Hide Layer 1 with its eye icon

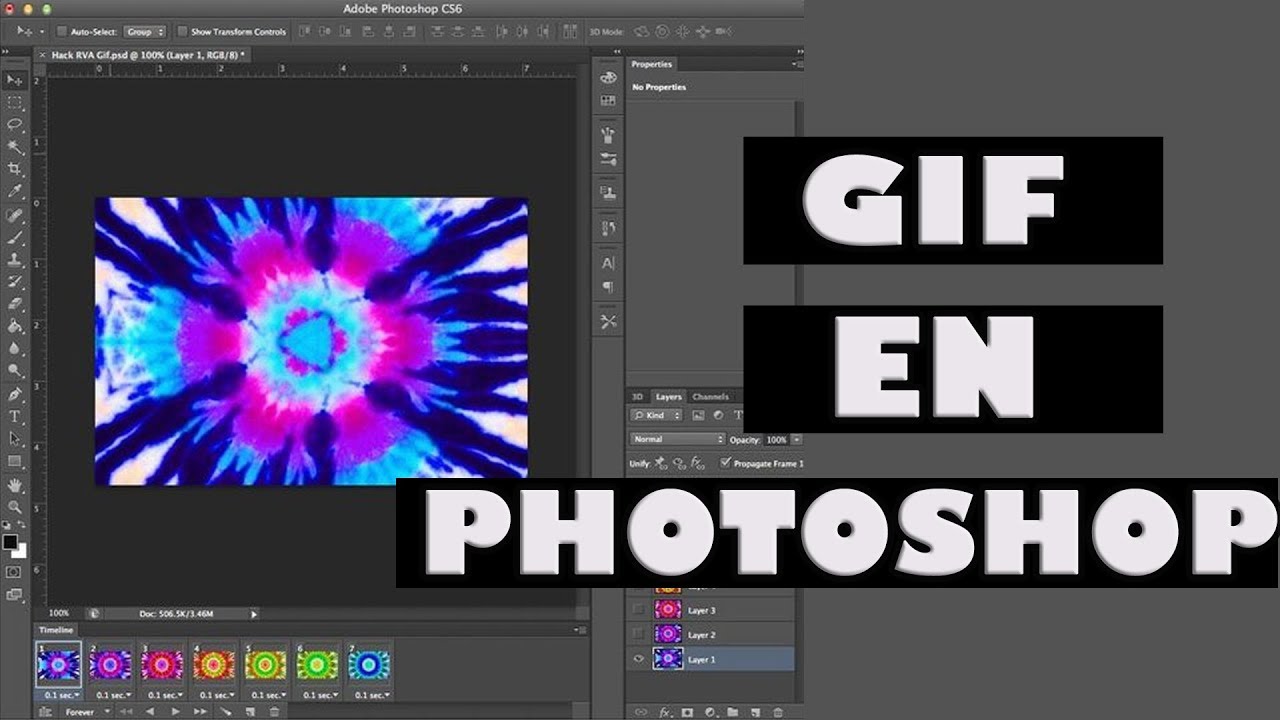coord(638,659)
